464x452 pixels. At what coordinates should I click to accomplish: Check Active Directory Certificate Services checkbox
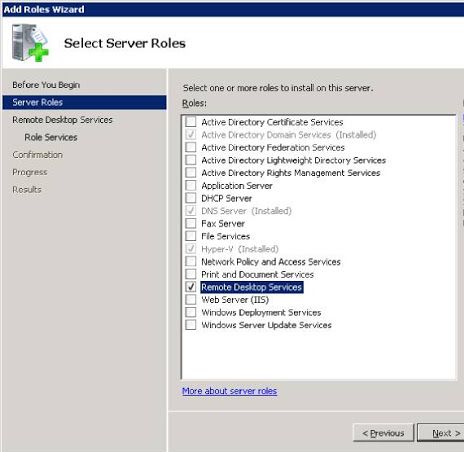pyautogui.click(x=191, y=122)
